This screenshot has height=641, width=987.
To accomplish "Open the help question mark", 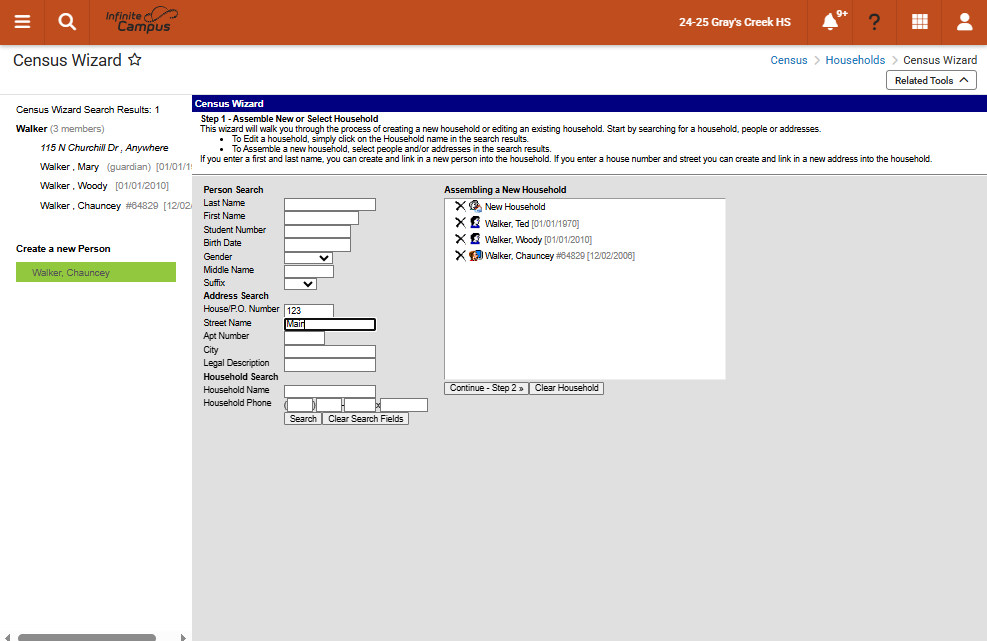I will 874,22.
